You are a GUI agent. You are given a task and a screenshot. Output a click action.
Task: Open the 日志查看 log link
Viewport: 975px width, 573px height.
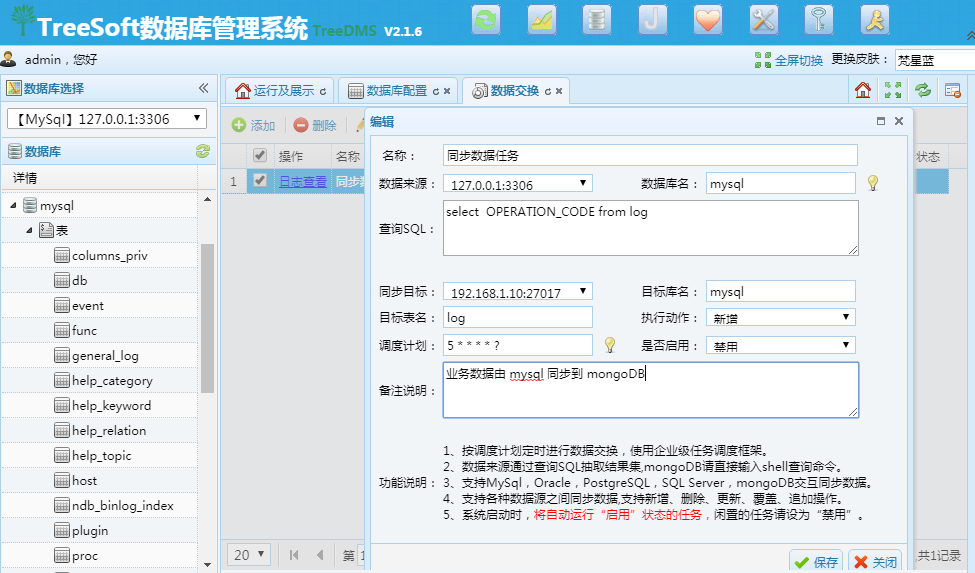pyautogui.click(x=302, y=181)
